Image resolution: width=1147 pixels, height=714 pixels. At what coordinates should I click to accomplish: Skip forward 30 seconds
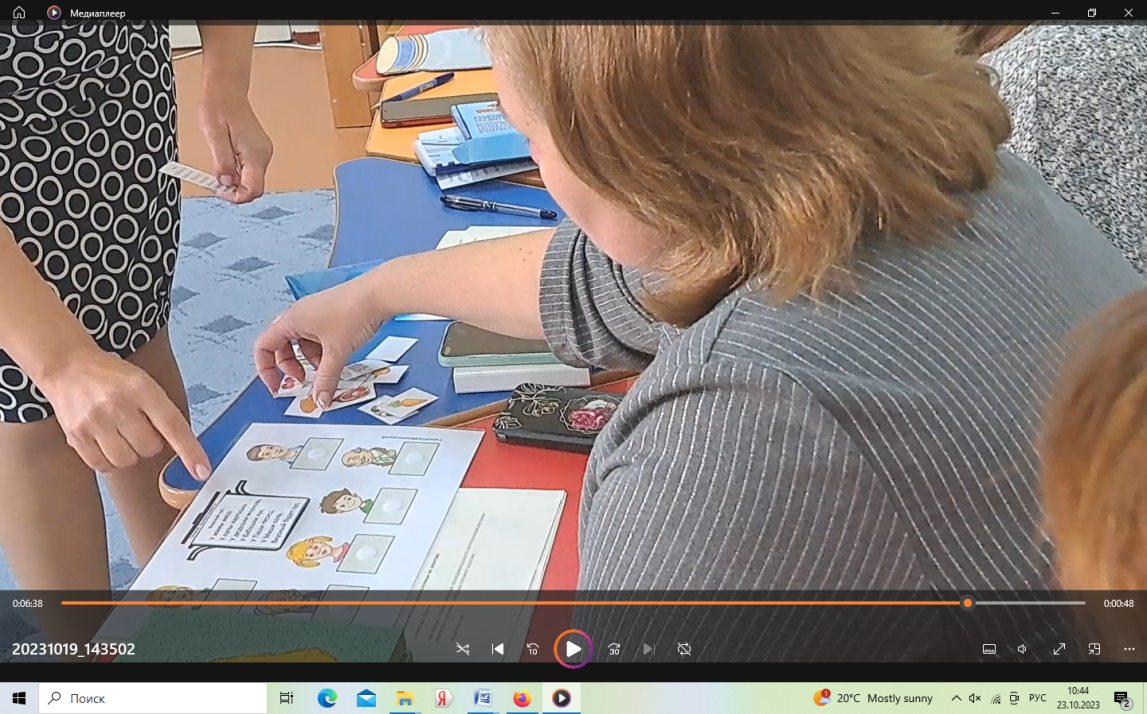click(x=614, y=649)
